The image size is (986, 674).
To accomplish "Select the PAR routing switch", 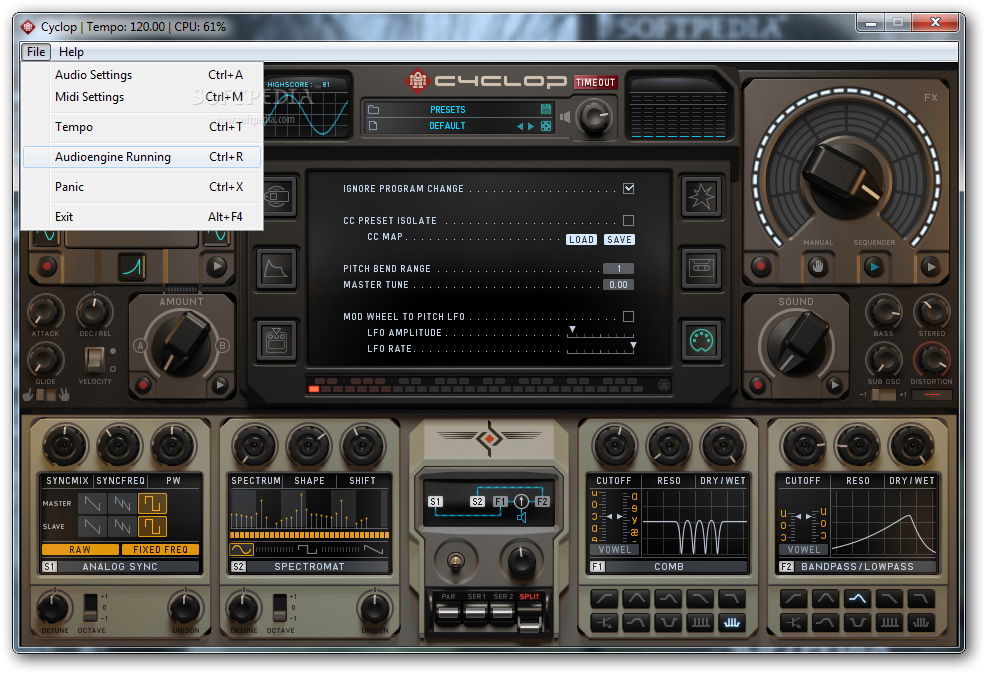I will click(x=448, y=610).
